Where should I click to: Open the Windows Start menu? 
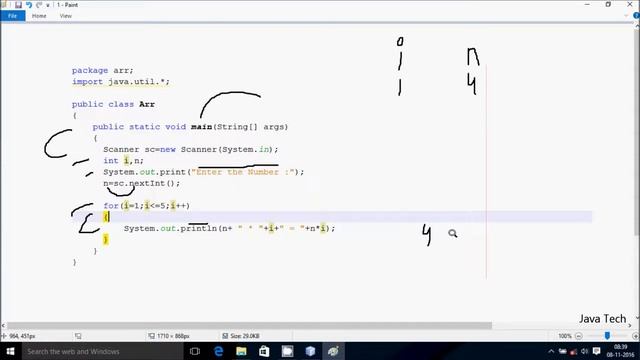pyautogui.click(x=11, y=351)
